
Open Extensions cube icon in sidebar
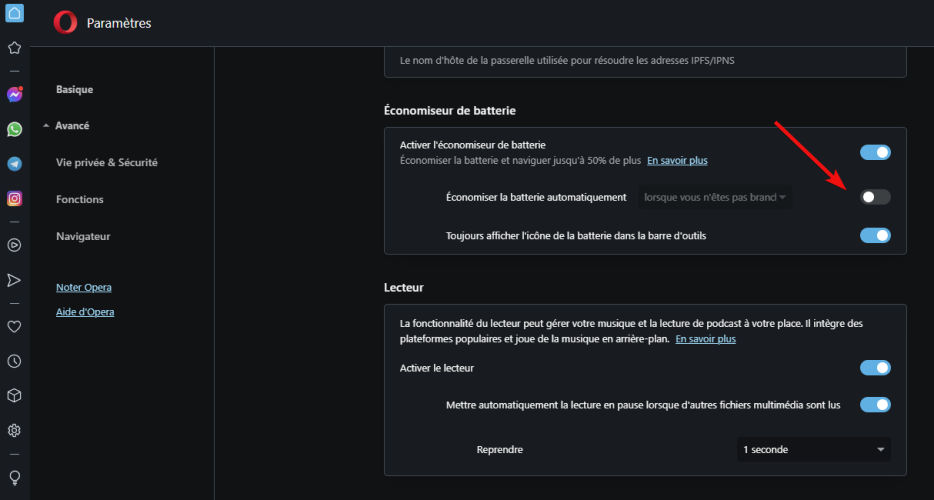[x=14, y=396]
